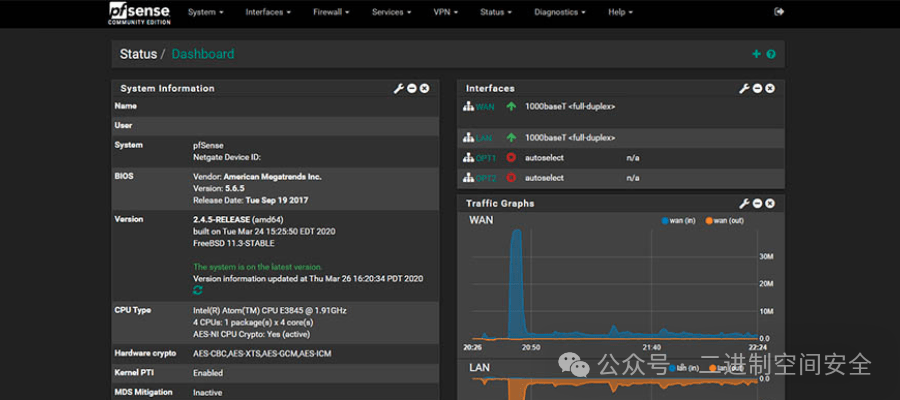
Task: Open the dashboard help question mark icon
Action: pos(771,54)
